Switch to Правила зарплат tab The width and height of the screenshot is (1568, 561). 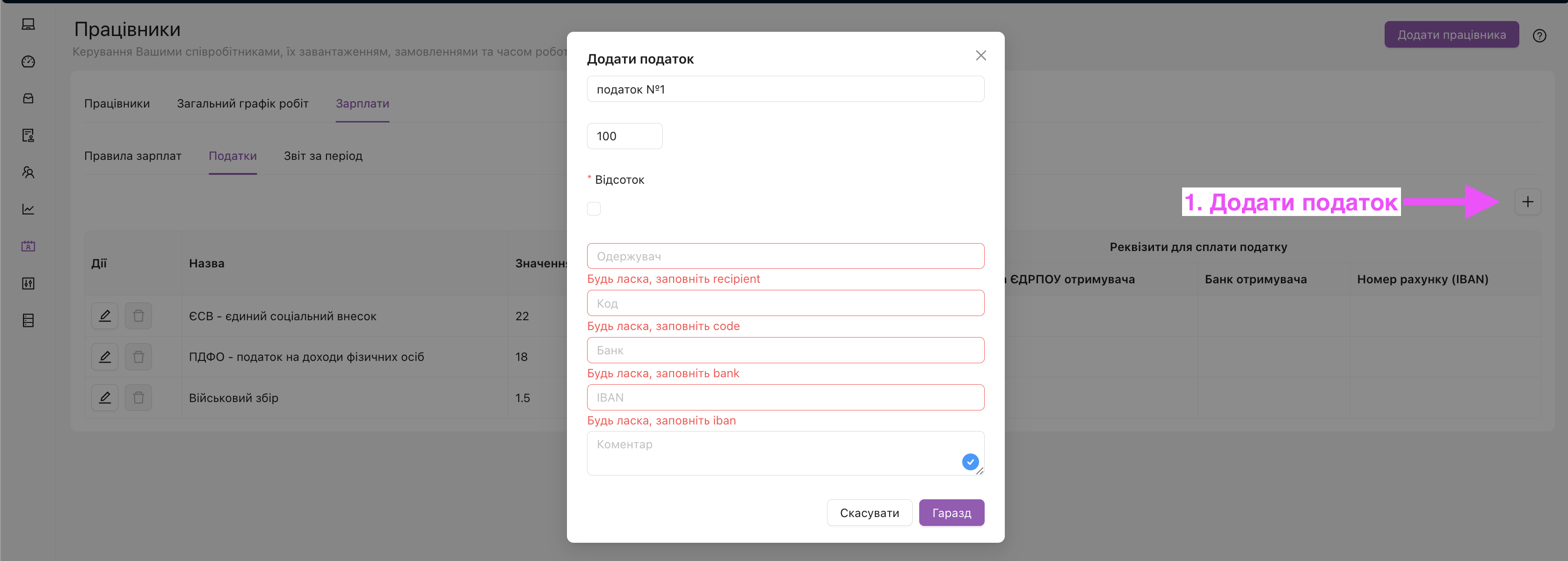[133, 156]
